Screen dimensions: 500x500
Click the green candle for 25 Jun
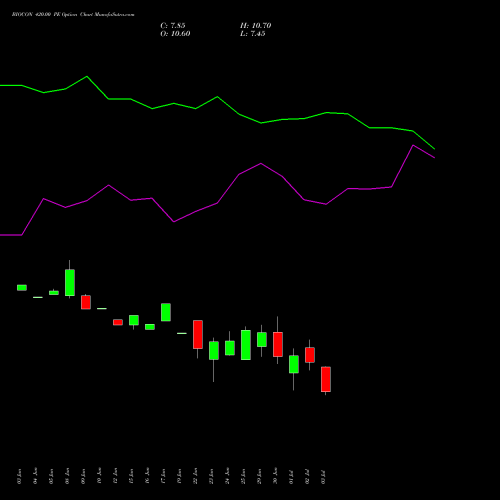tap(246, 345)
